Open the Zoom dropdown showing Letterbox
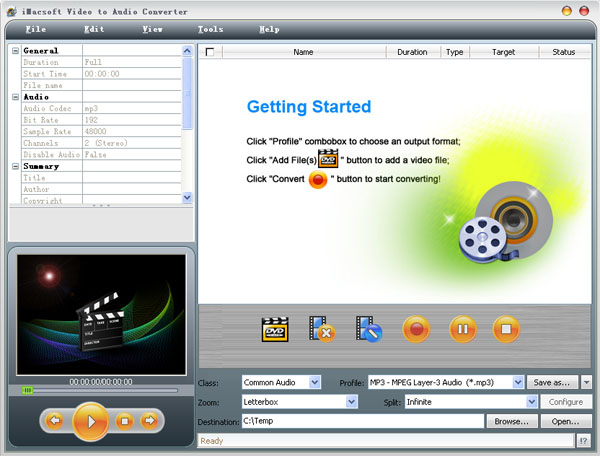Viewport: 600px width, 456px height. [351, 402]
